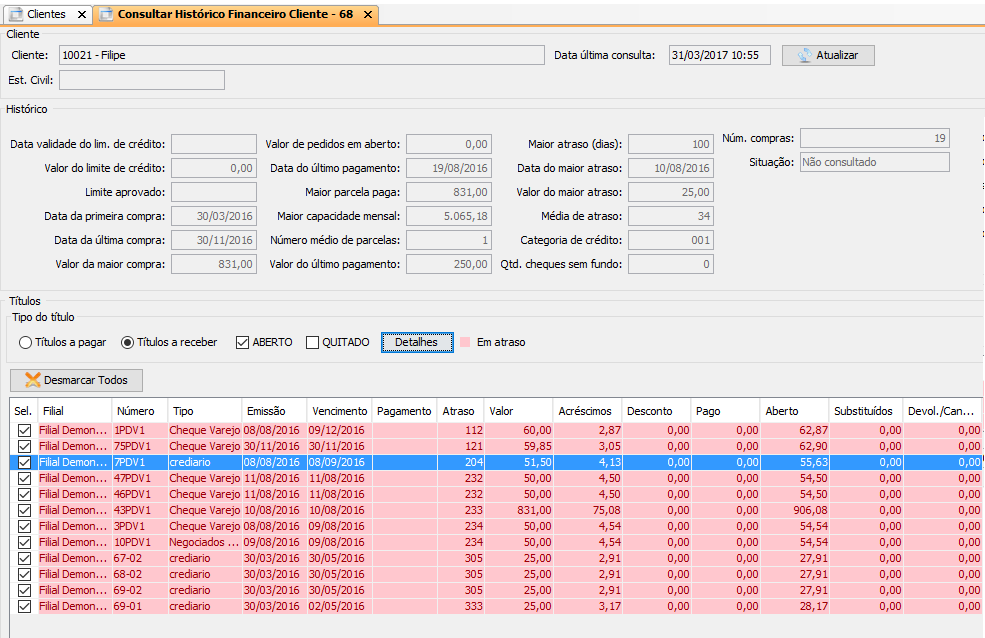985x638 pixels.
Task: Enable the QUITADO checkbox
Action: (313, 342)
